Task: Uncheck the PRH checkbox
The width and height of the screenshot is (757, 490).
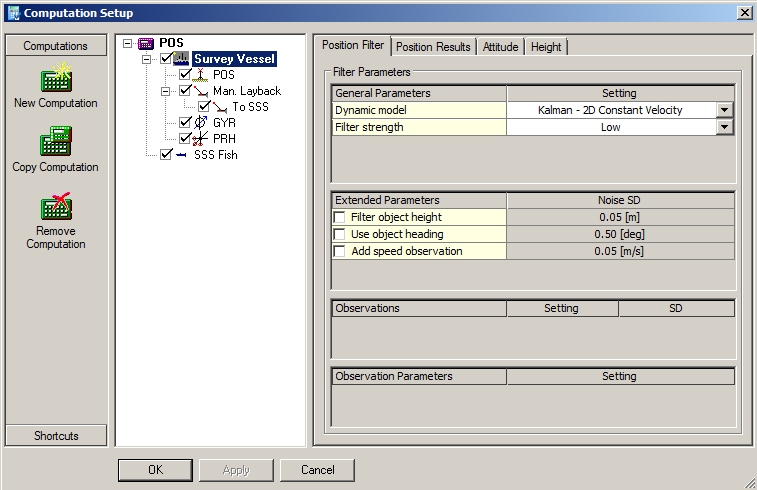Action: click(x=185, y=139)
